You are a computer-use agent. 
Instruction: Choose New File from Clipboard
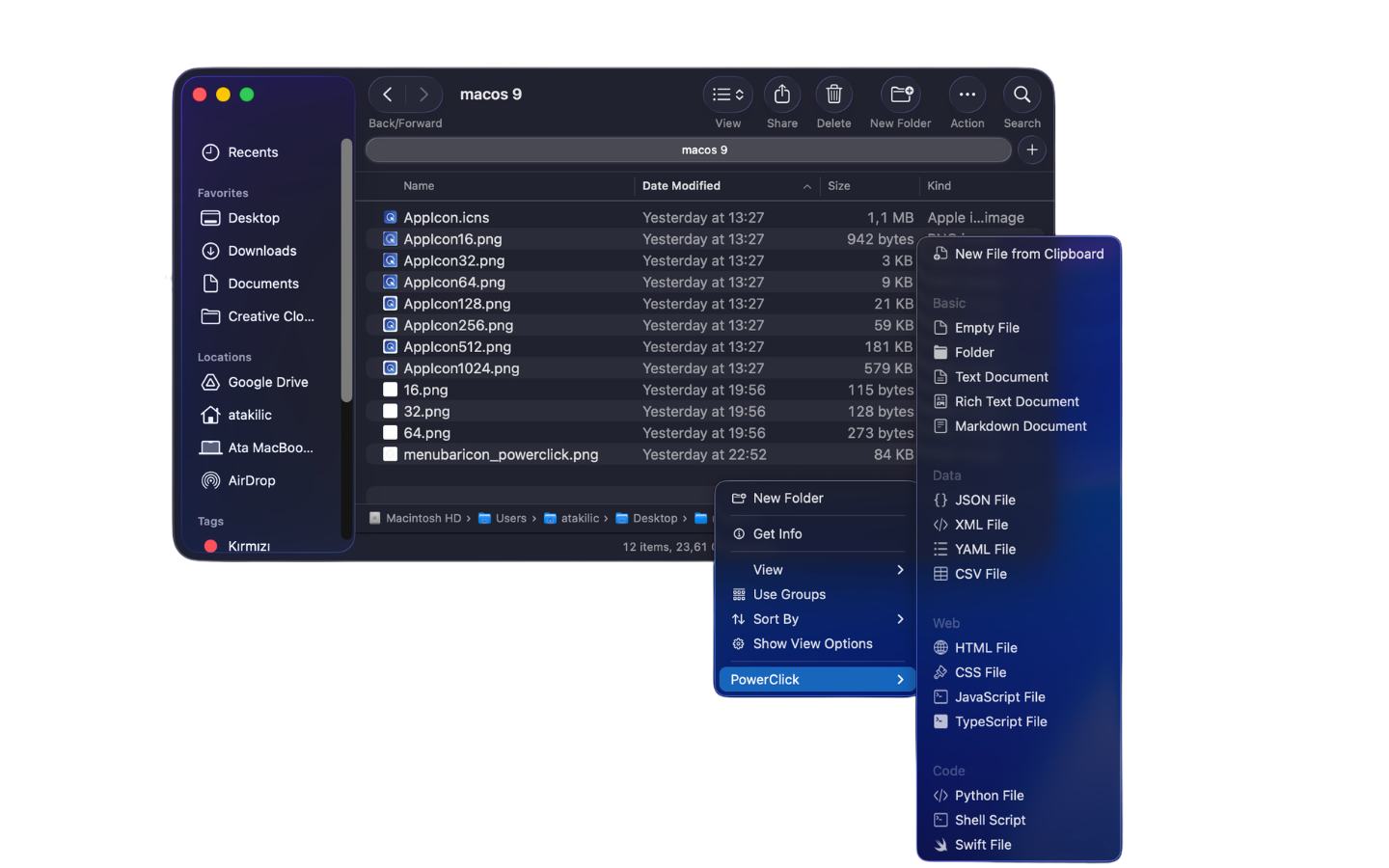1029,254
